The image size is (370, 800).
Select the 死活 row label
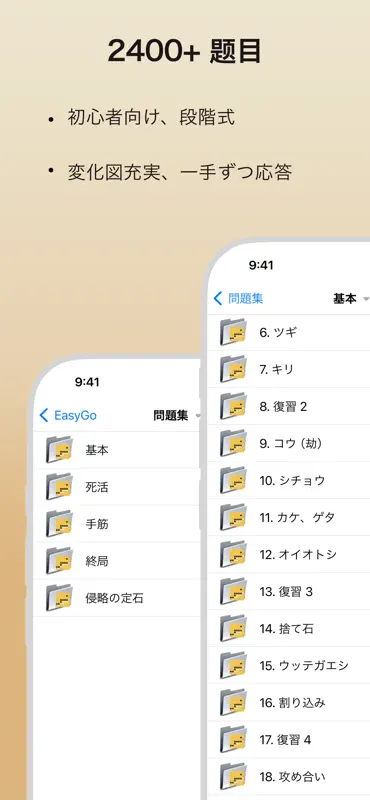point(97,487)
